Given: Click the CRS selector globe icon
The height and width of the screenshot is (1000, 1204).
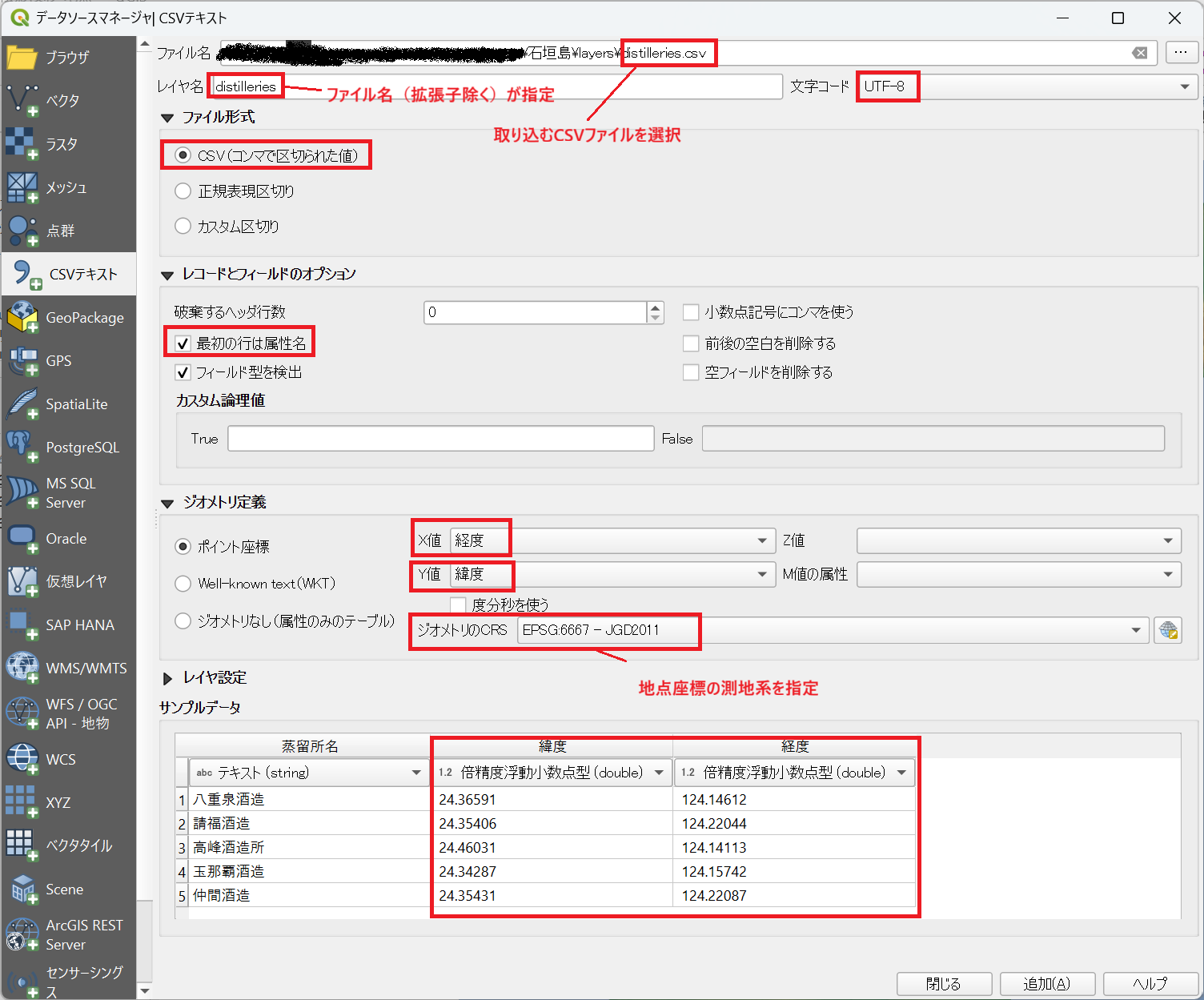Looking at the screenshot, I should click(x=1168, y=630).
